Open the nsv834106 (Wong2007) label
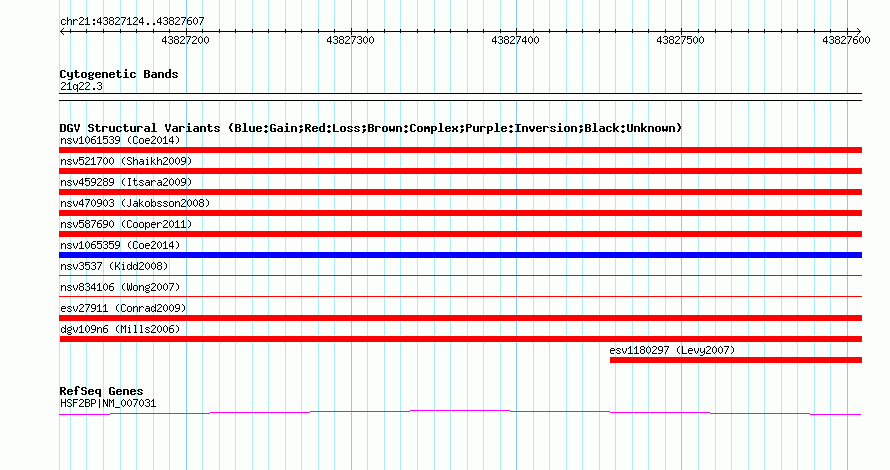890x470 pixels. 120,287
